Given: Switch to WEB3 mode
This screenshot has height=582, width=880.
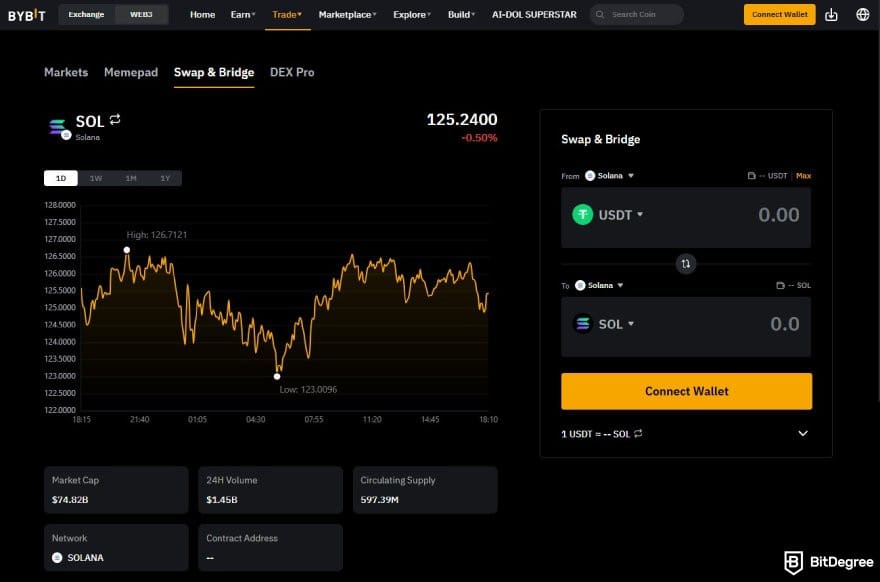Looking at the screenshot, I should (141, 15).
